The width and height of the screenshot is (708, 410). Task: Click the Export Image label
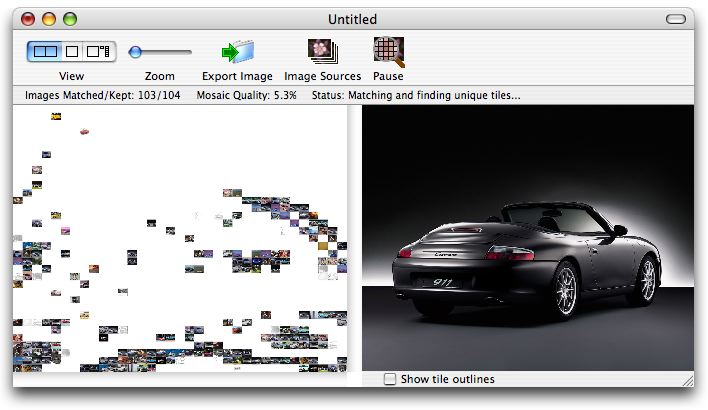coord(237,76)
